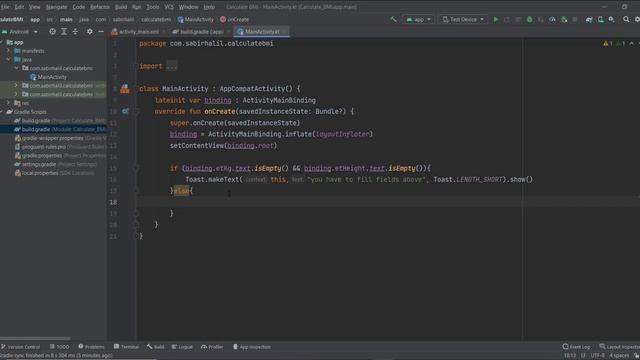Viewport: 640px width, 360px height.
Task: Open the View menu
Action: (x=35, y=7)
